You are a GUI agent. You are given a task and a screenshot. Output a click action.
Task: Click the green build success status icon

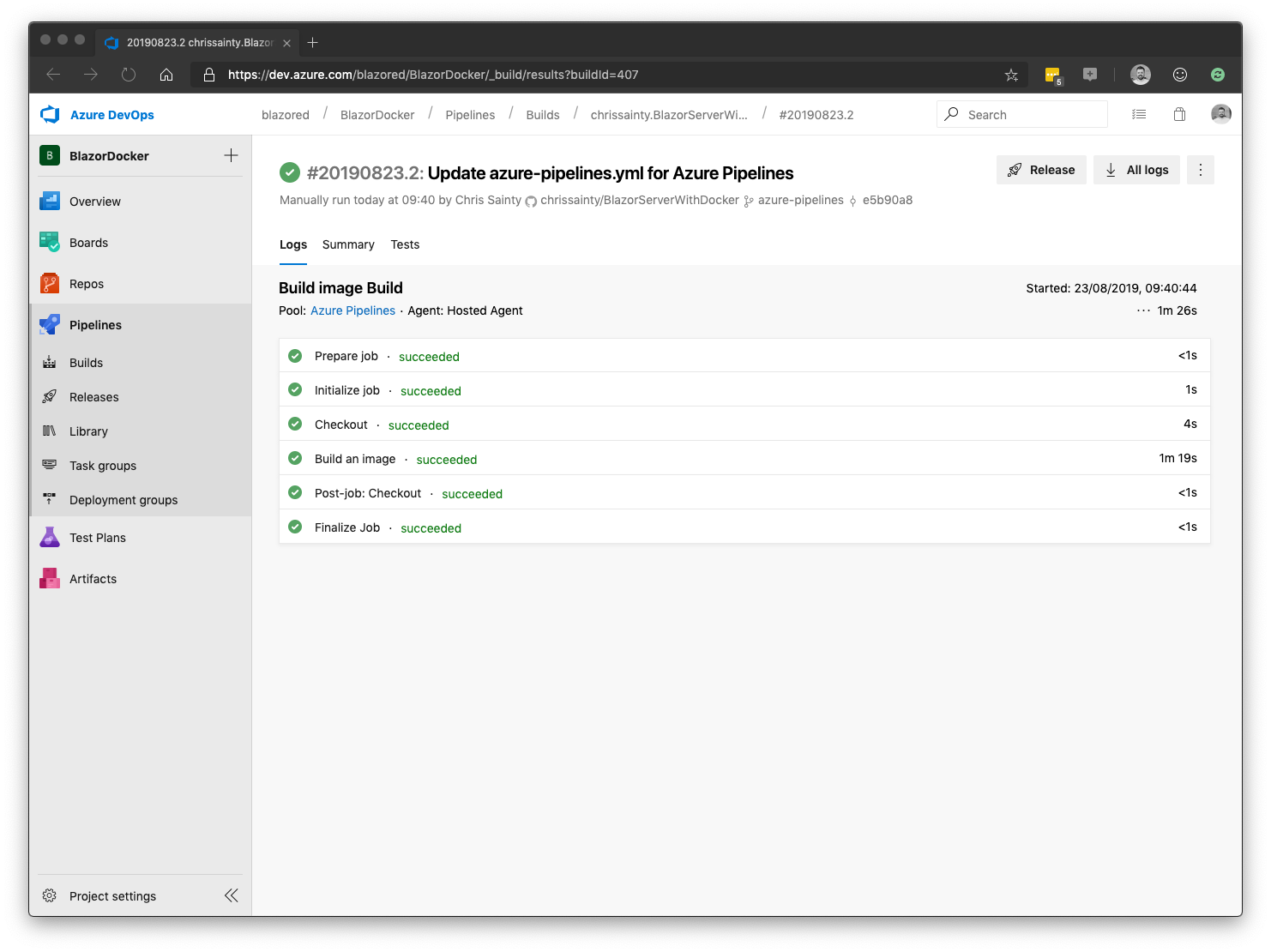(x=290, y=172)
